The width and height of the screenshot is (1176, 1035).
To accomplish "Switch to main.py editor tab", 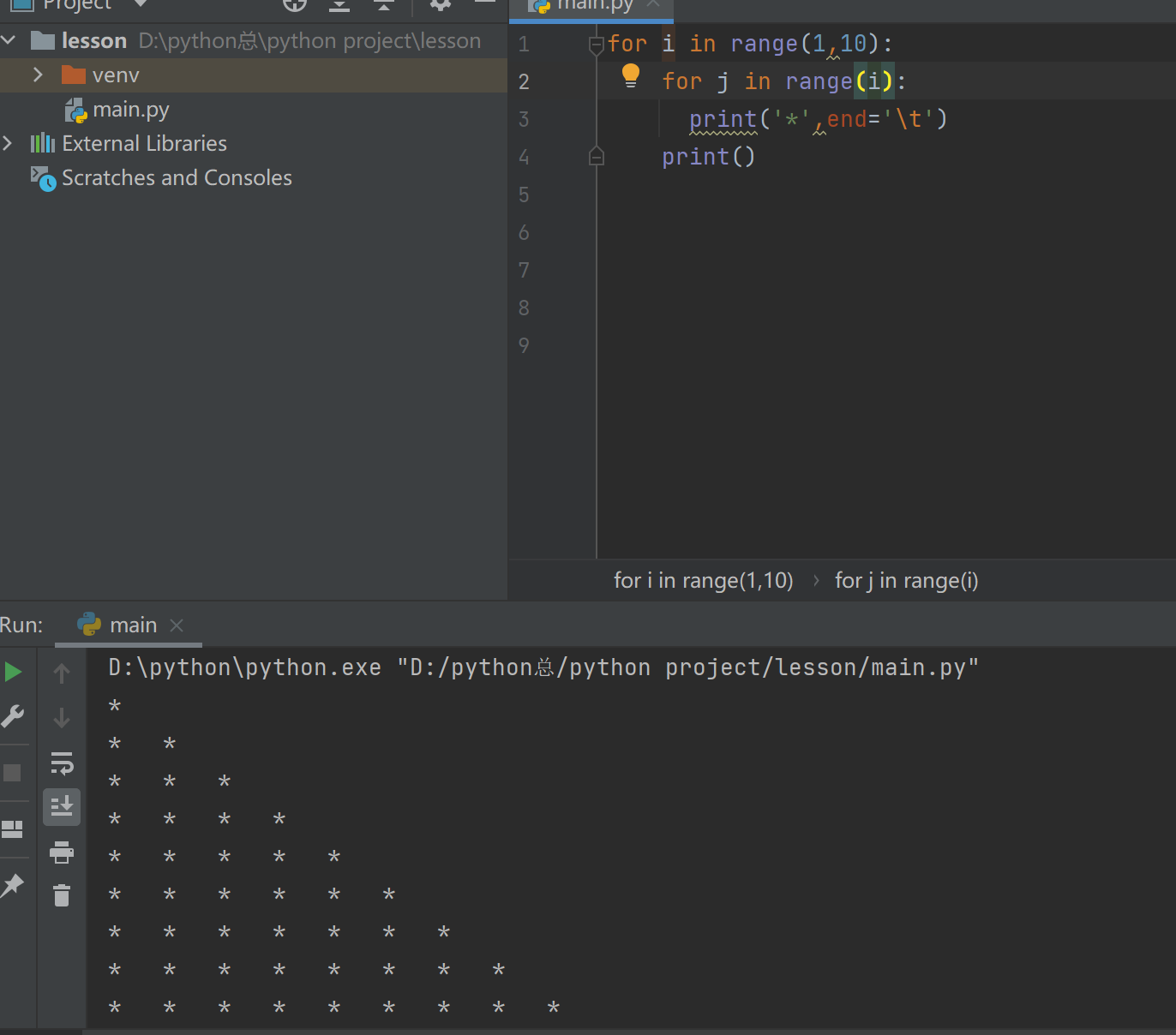I will [x=591, y=6].
